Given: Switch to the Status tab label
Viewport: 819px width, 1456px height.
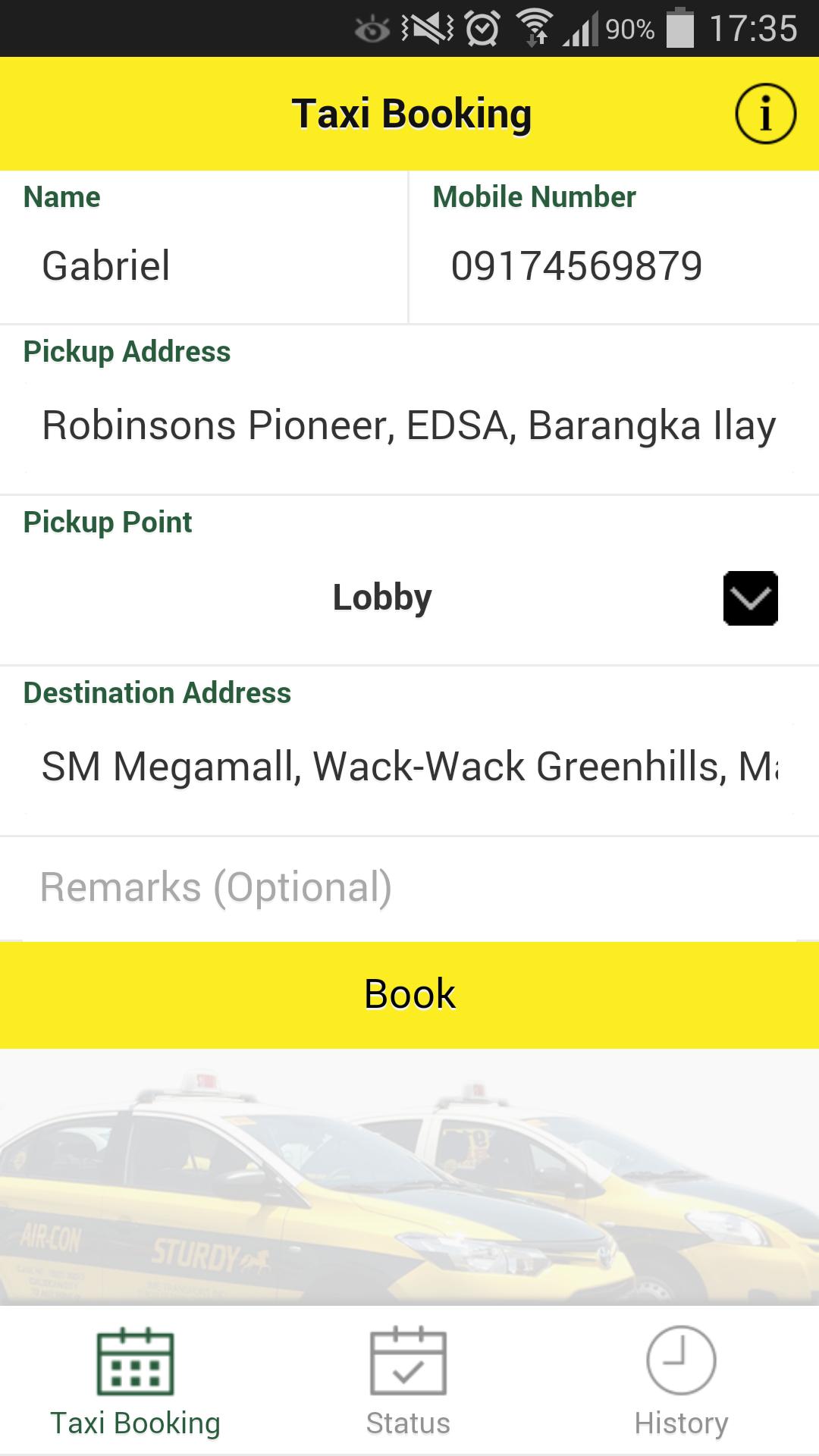Looking at the screenshot, I should 408,1423.
